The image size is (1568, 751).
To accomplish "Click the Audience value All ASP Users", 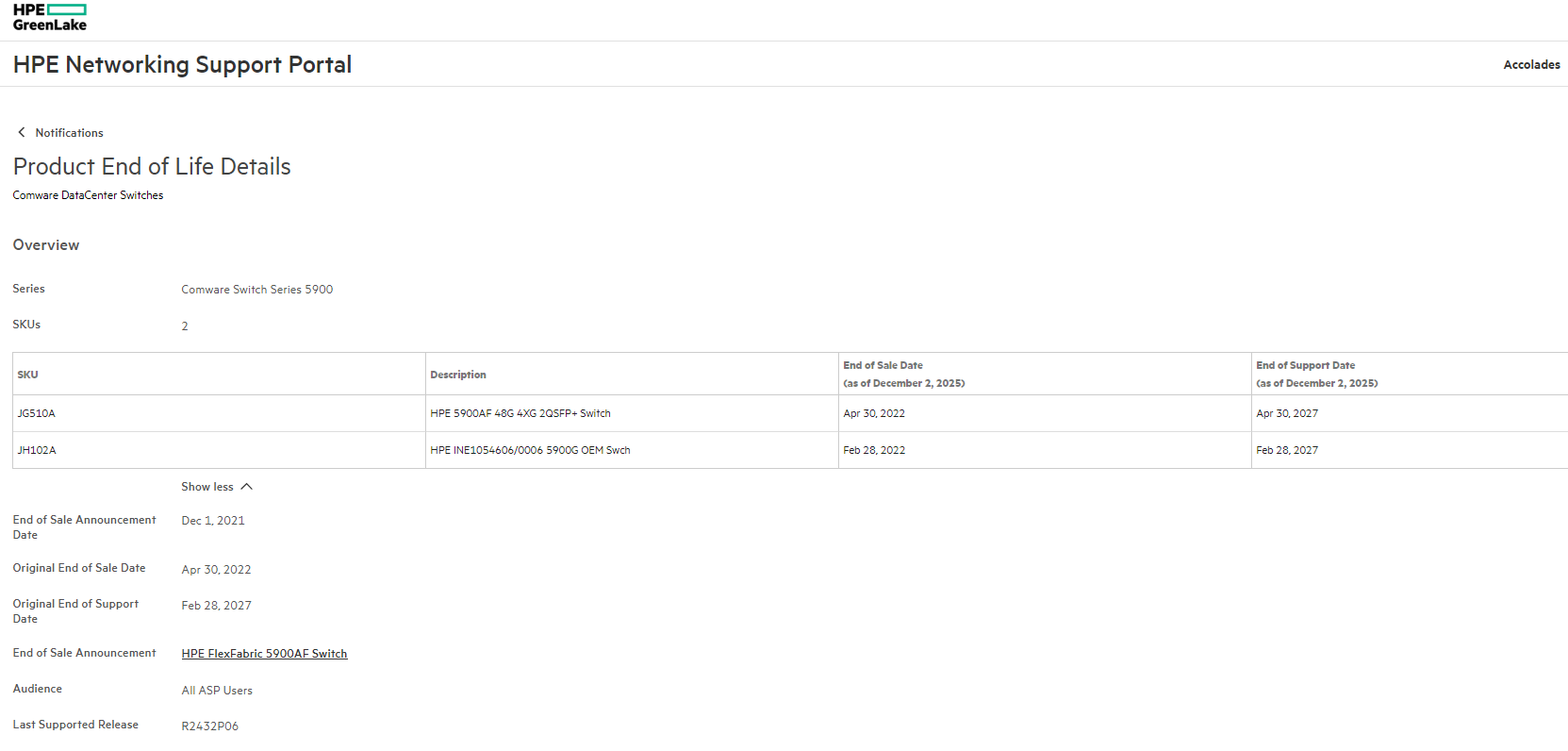I will point(217,691).
